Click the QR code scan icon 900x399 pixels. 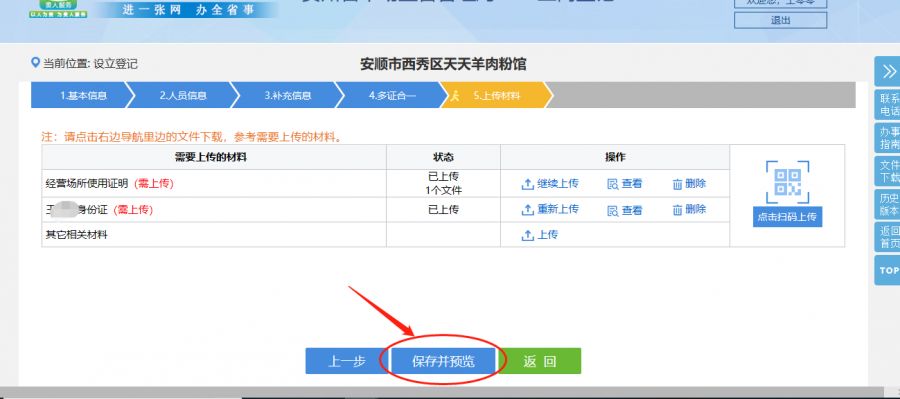[788, 183]
